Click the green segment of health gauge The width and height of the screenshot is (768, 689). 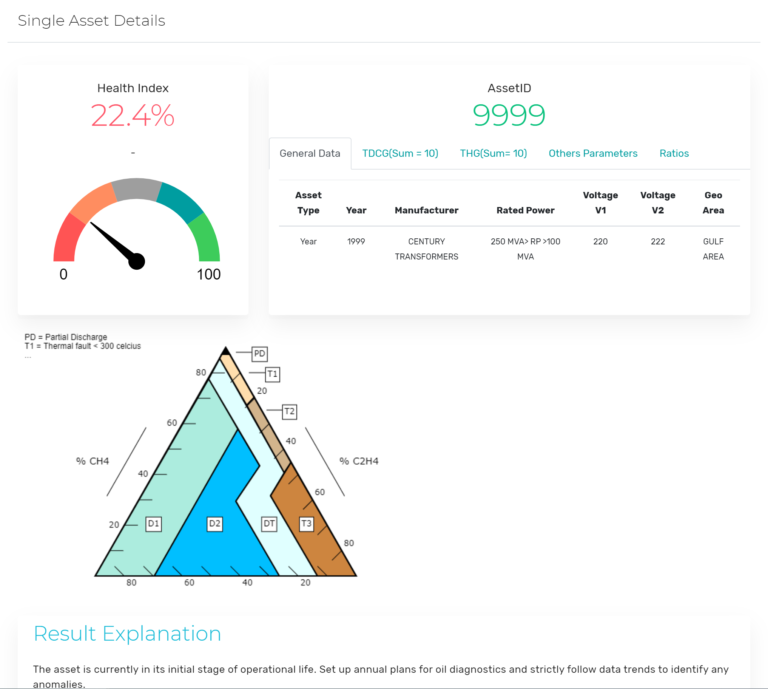[205, 238]
